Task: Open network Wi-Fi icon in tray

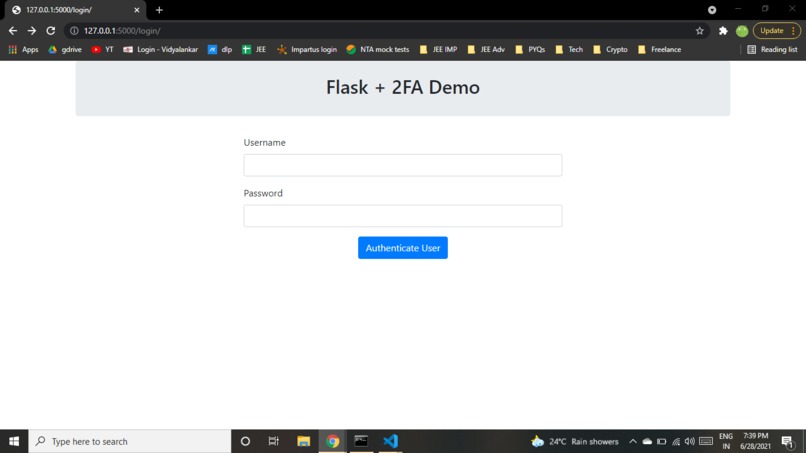Action: click(x=676, y=441)
